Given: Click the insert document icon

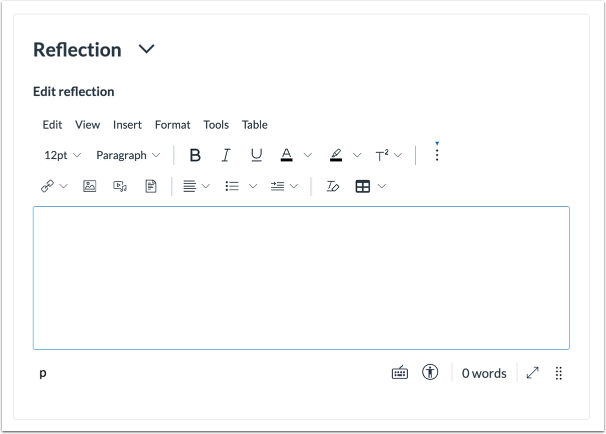Looking at the screenshot, I should point(151,186).
